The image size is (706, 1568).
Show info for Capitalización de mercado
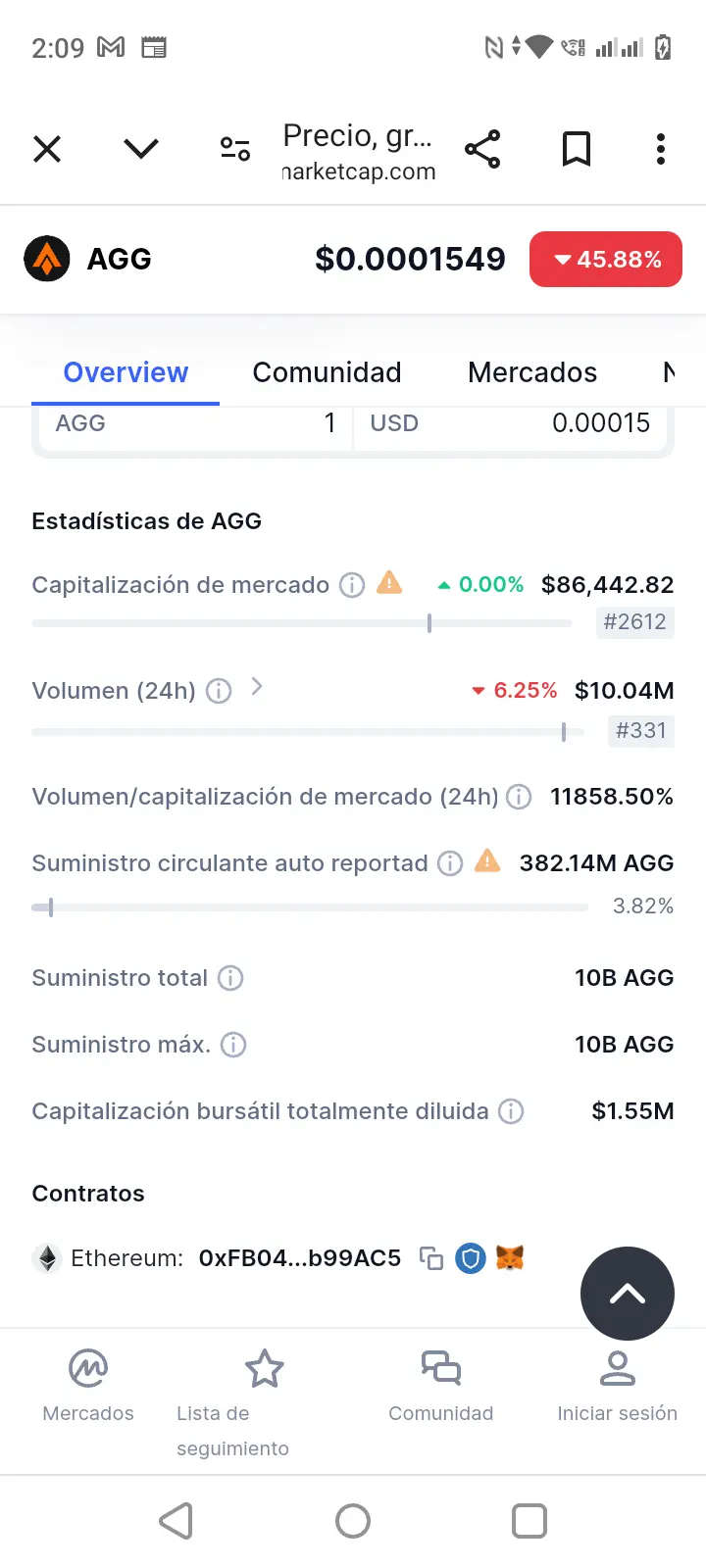(352, 585)
